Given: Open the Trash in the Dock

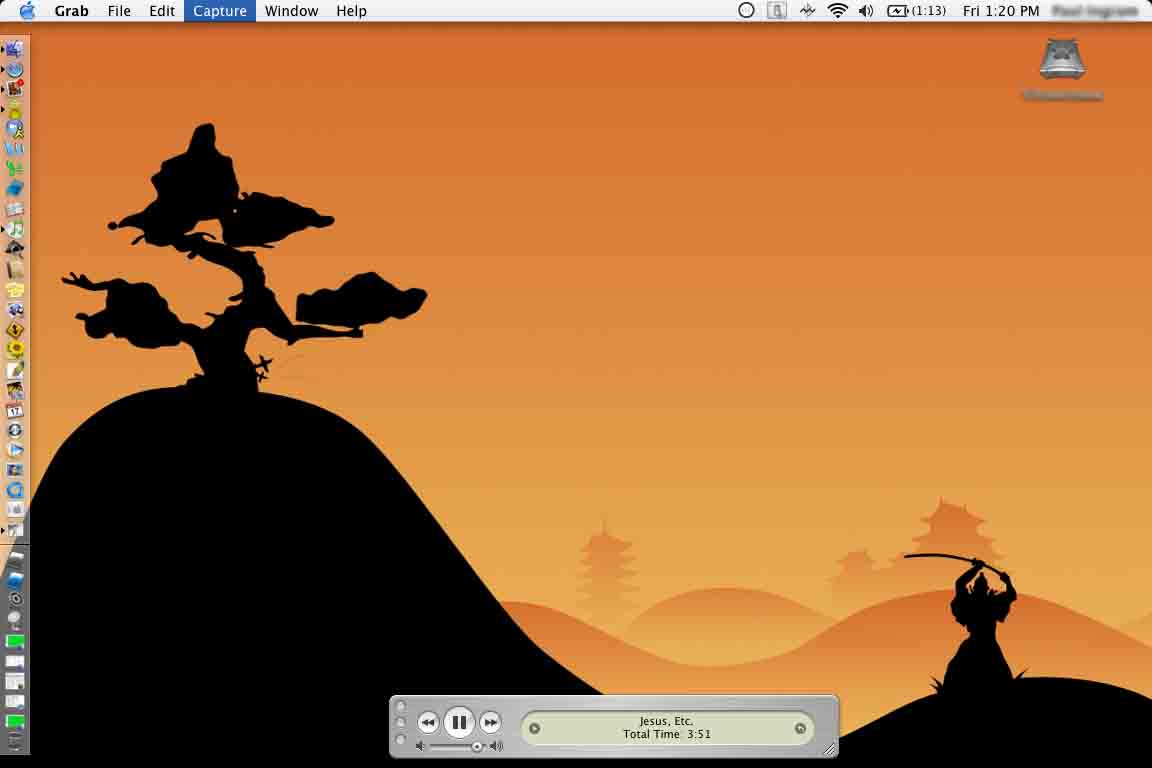Looking at the screenshot, I should coord(15,741).
